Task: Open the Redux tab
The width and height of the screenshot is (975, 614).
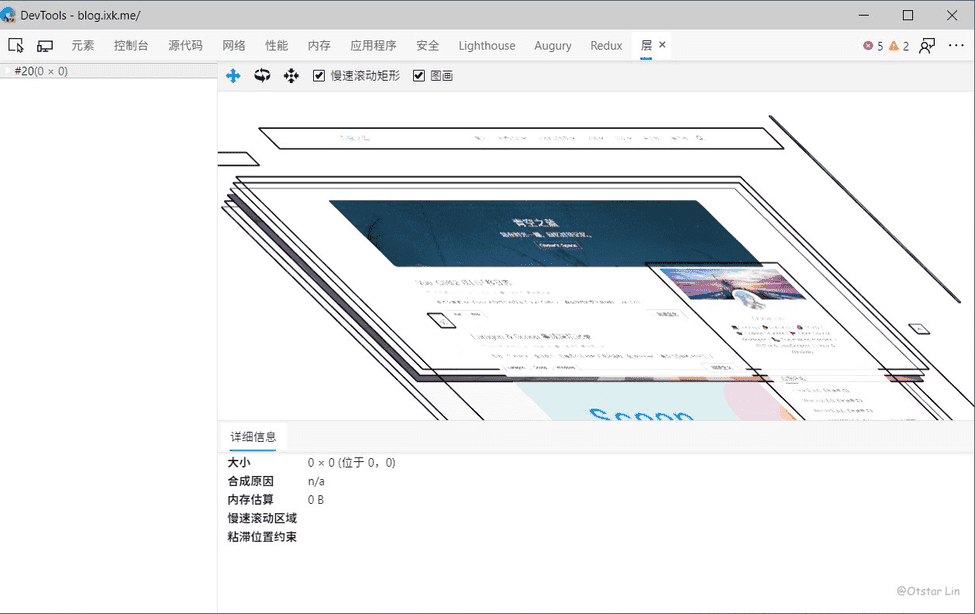Action: point(606,46)
